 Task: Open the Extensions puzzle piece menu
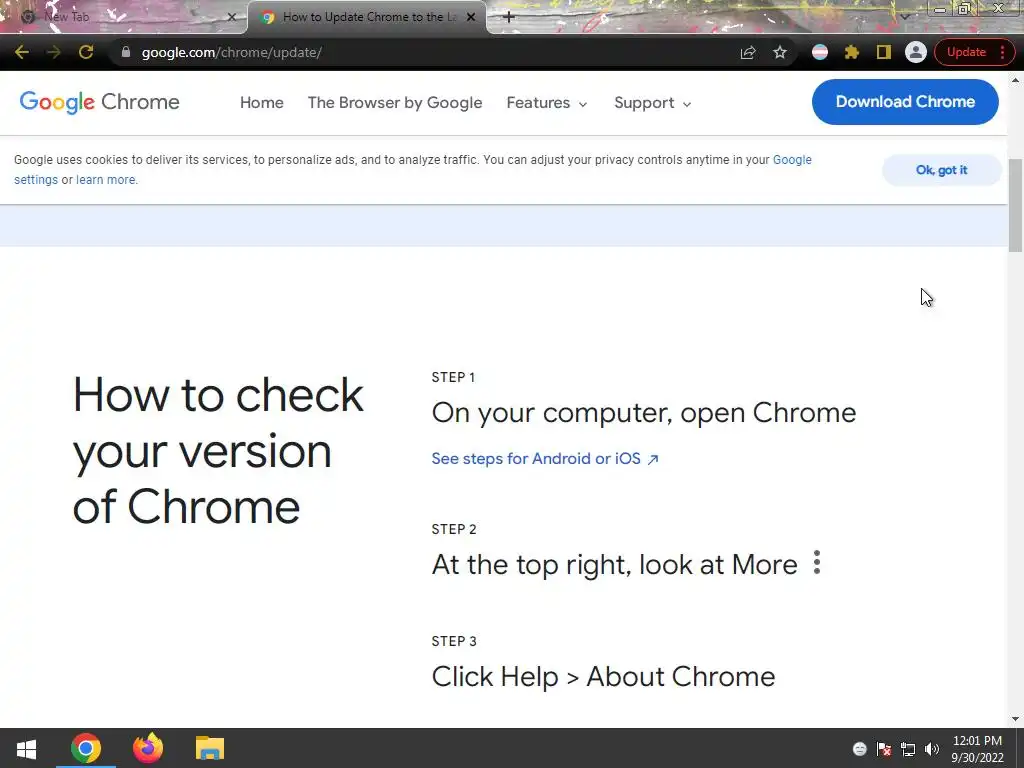[852, 52]
